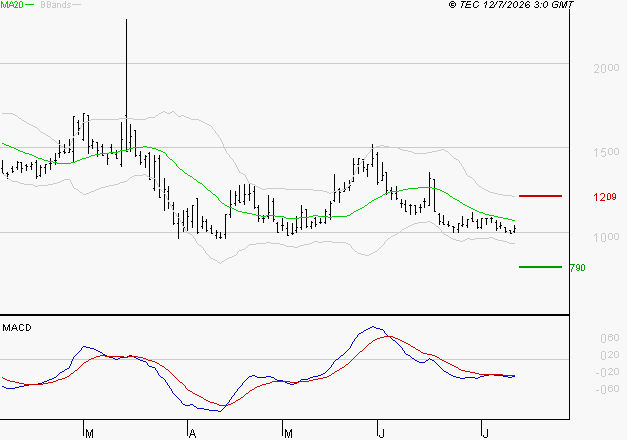Image resolution: width=627 pixels, height=440 pixels.
Task: Click the first J month marker
Action: tap(382, 434)
